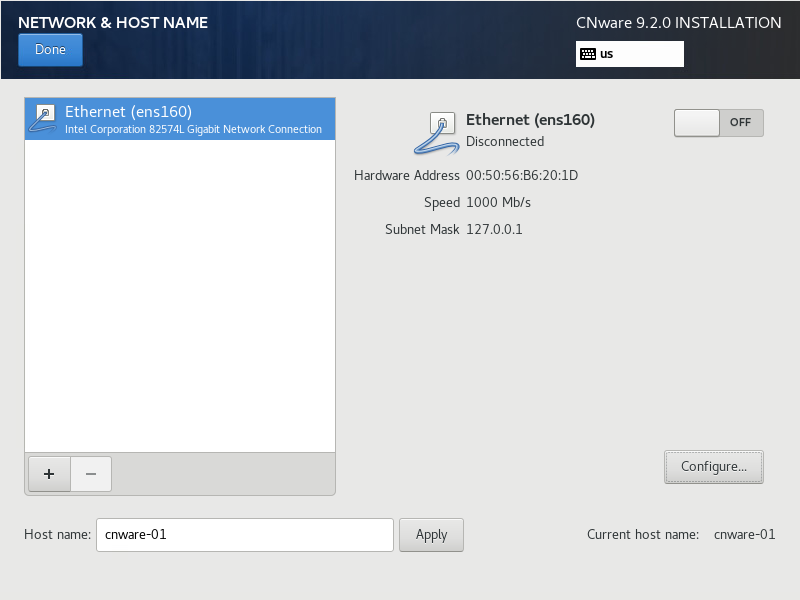Click the CNware 9.2.0 INSTALLATION heading
Screen dimensions: 800x600
tap(679, 22)
